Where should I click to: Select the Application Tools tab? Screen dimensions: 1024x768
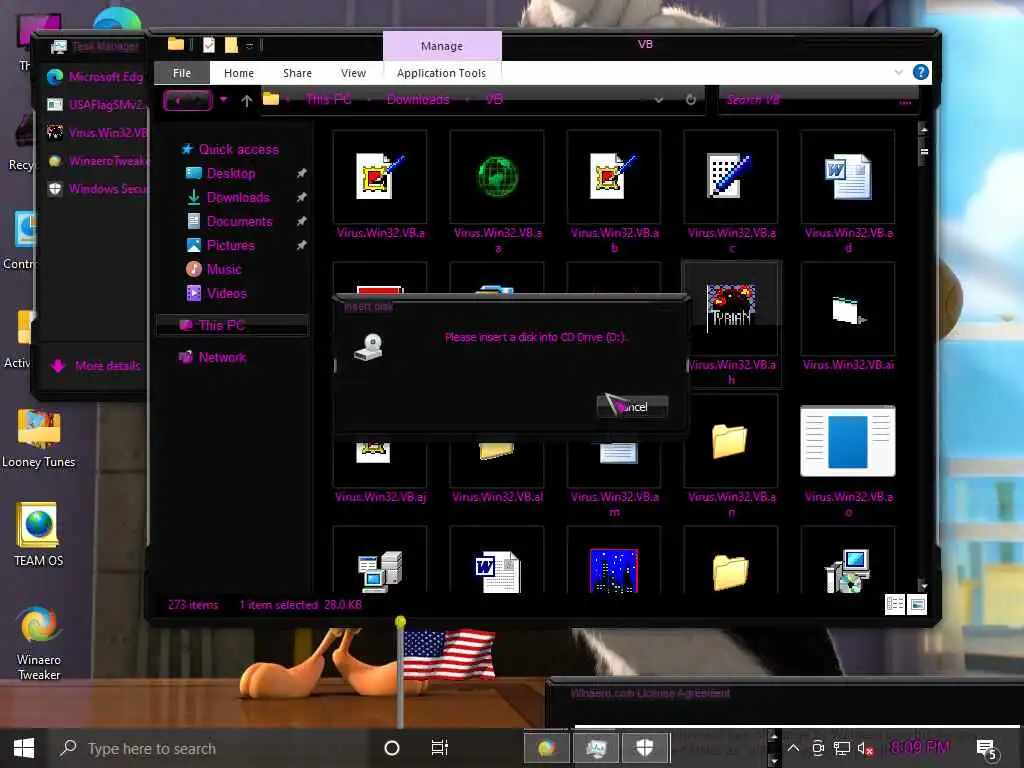click(x=441, y=73)
